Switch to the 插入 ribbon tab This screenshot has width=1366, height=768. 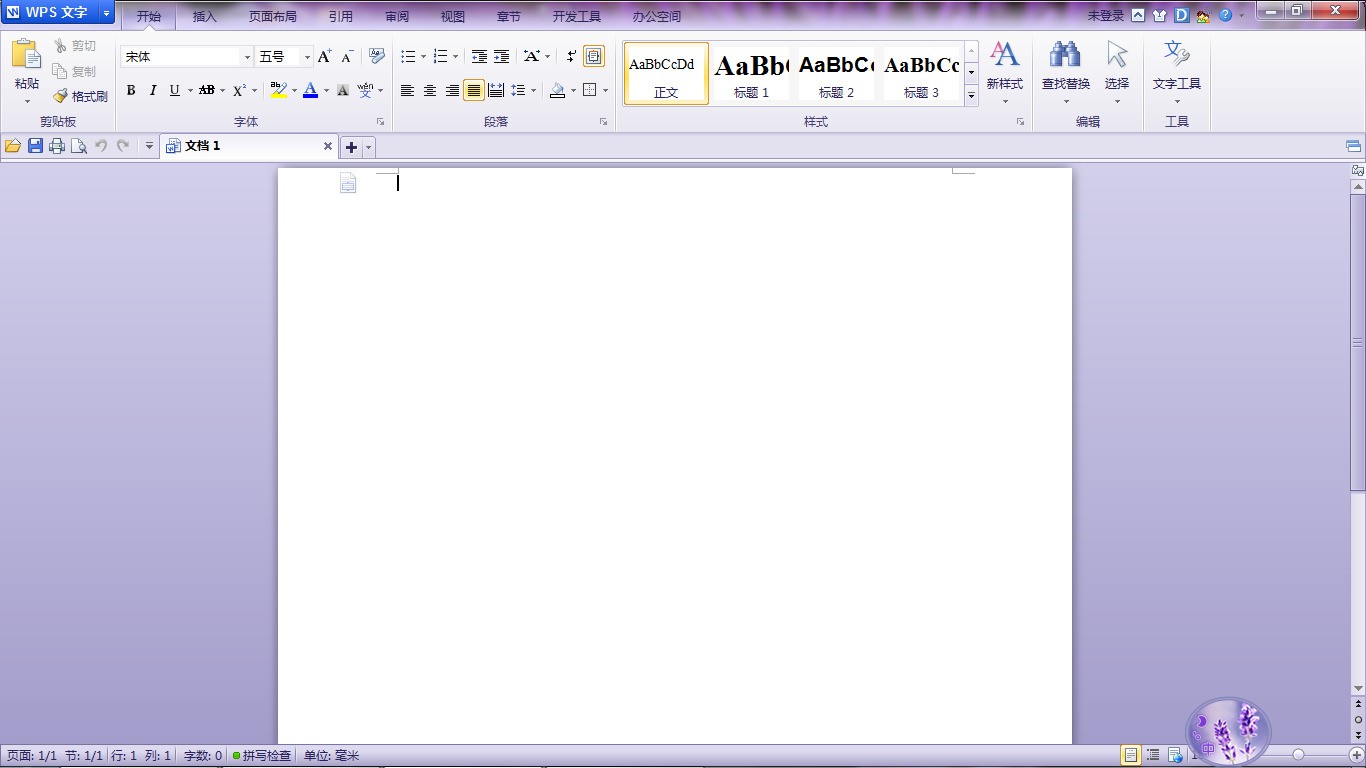tap(204, 17)
